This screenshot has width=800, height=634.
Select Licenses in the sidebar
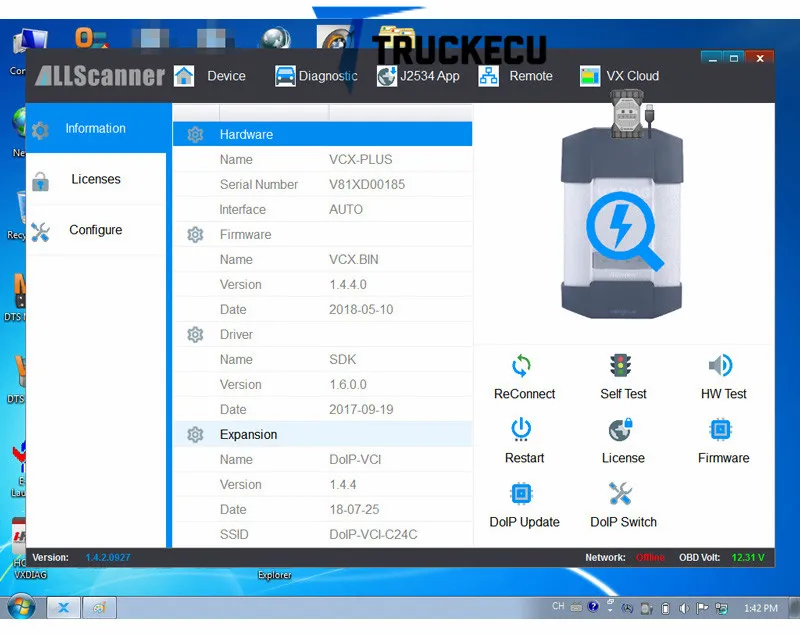pyautogui.click(x=96, y=179)
